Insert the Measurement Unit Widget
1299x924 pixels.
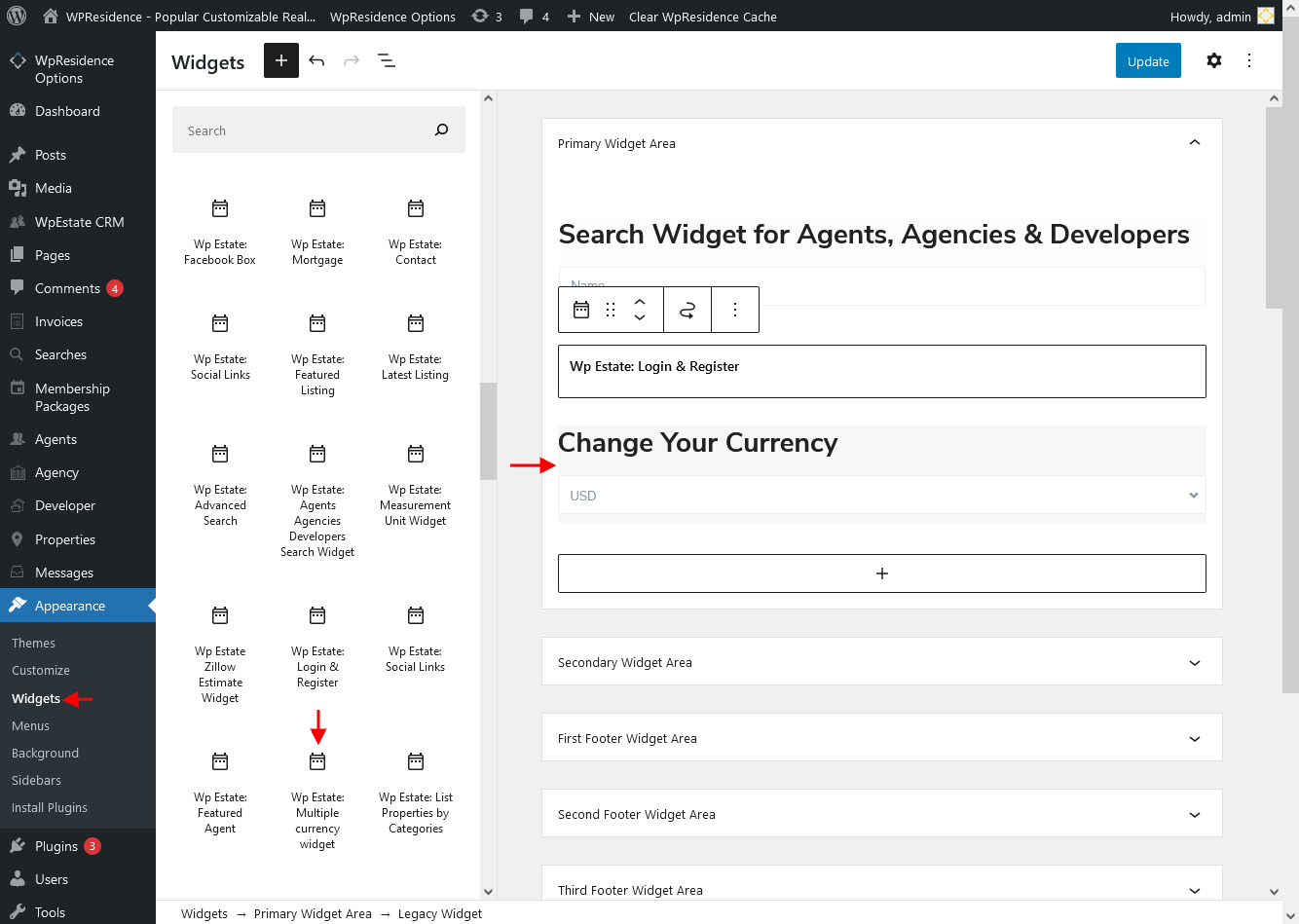pos(416,485)
